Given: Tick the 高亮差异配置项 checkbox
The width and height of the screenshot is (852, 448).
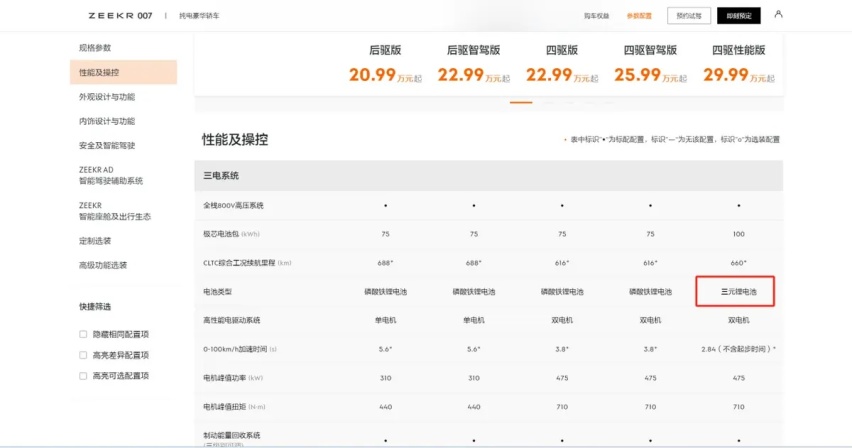Looking at the screenshot, I should click(83, 355).
